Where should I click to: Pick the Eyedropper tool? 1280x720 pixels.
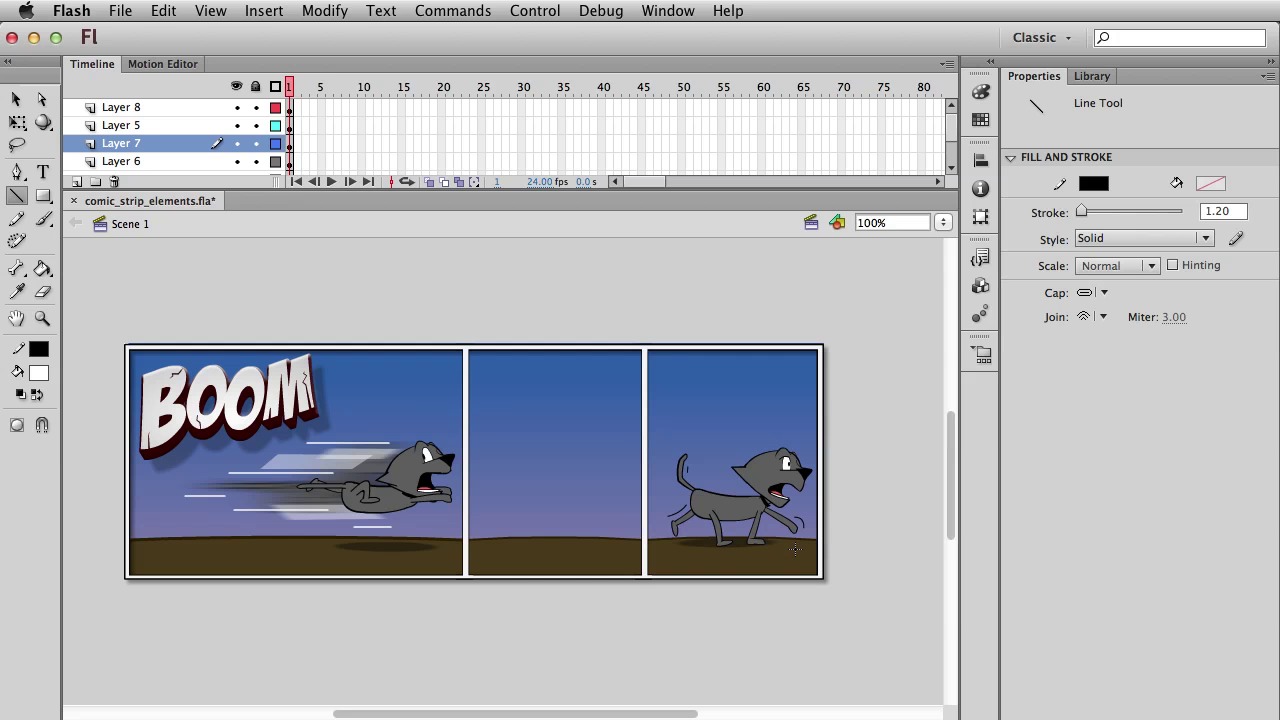point(17,292)
